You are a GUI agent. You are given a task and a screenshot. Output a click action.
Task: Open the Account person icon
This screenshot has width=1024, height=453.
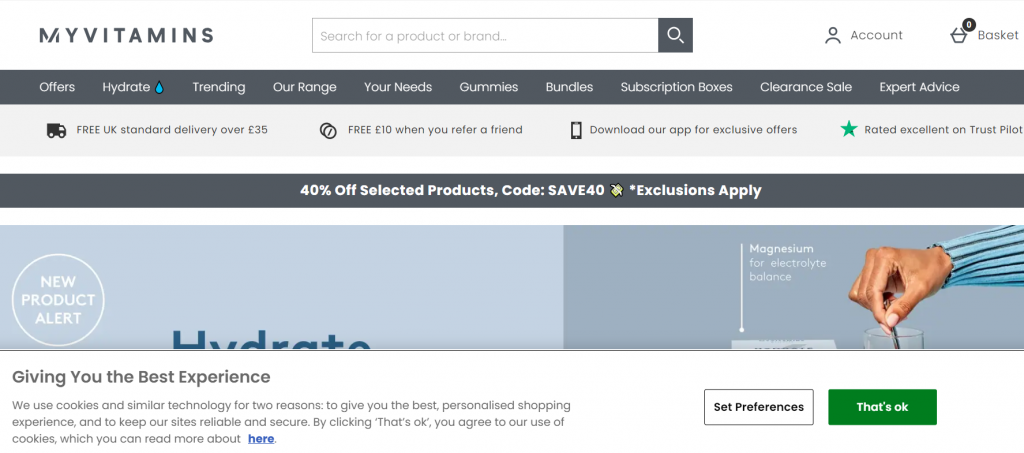coord(833,35)
